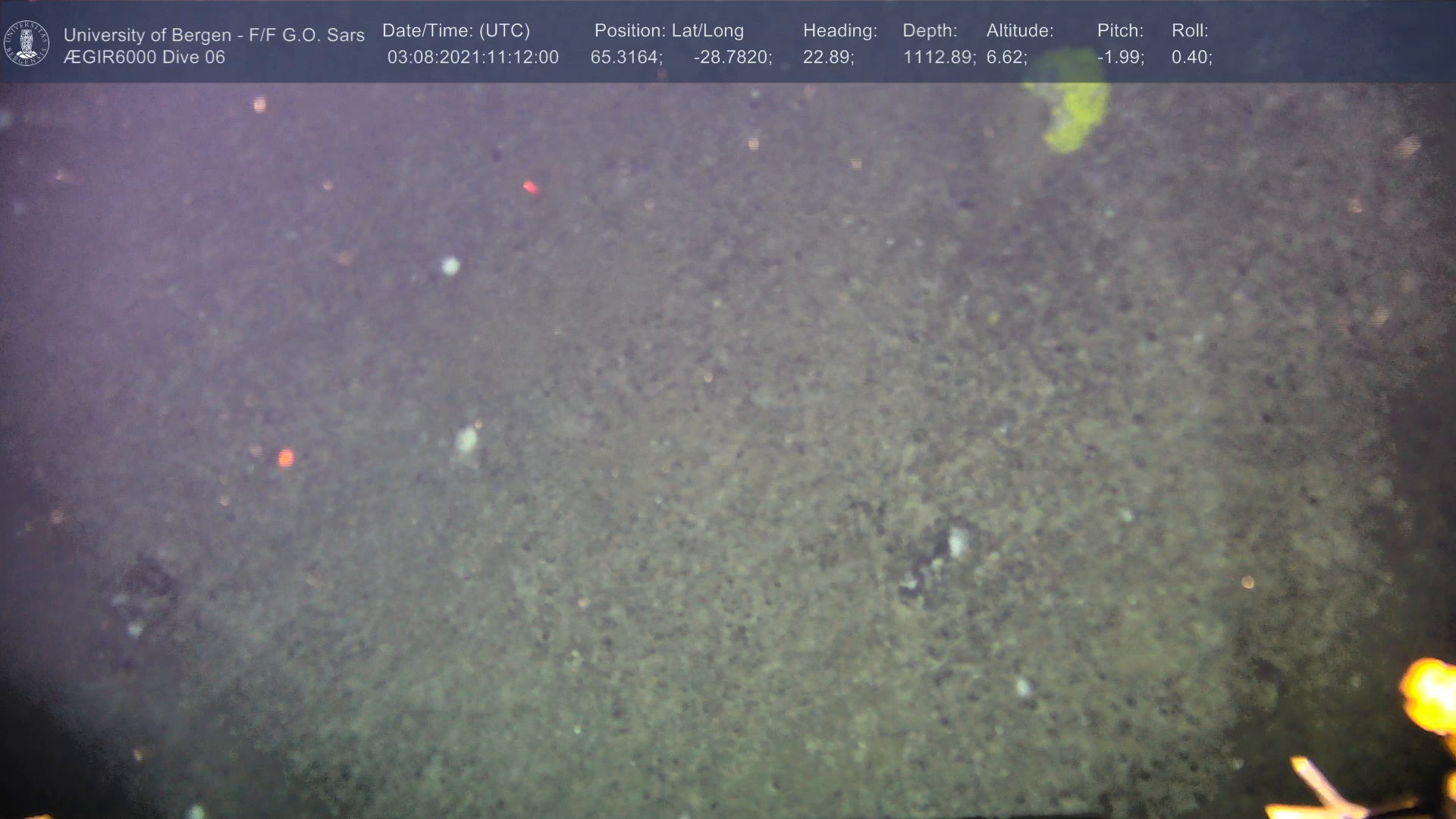Click the Depth value 1112.89

coord(938,58)
